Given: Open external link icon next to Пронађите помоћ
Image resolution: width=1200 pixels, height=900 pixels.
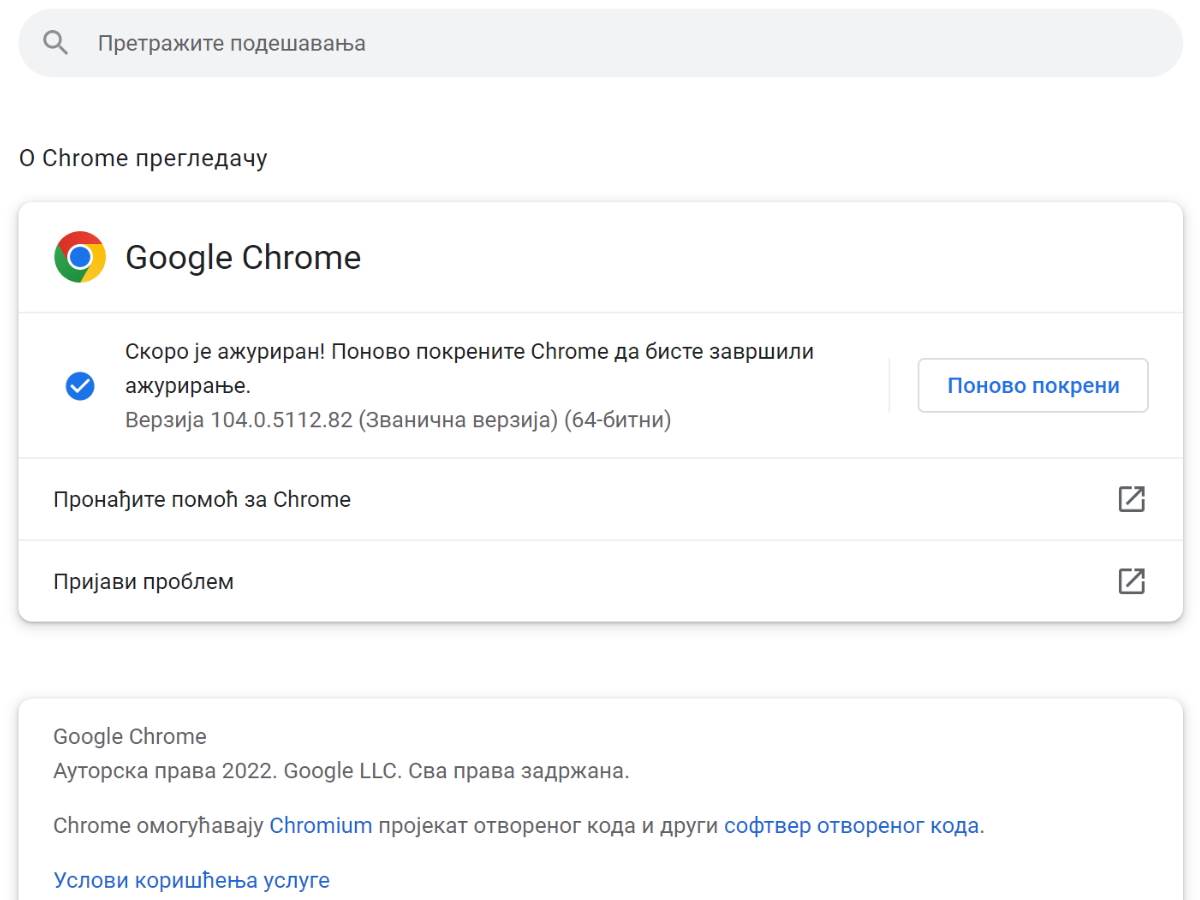Looking at the screenshot, I should click(1131, 498).
